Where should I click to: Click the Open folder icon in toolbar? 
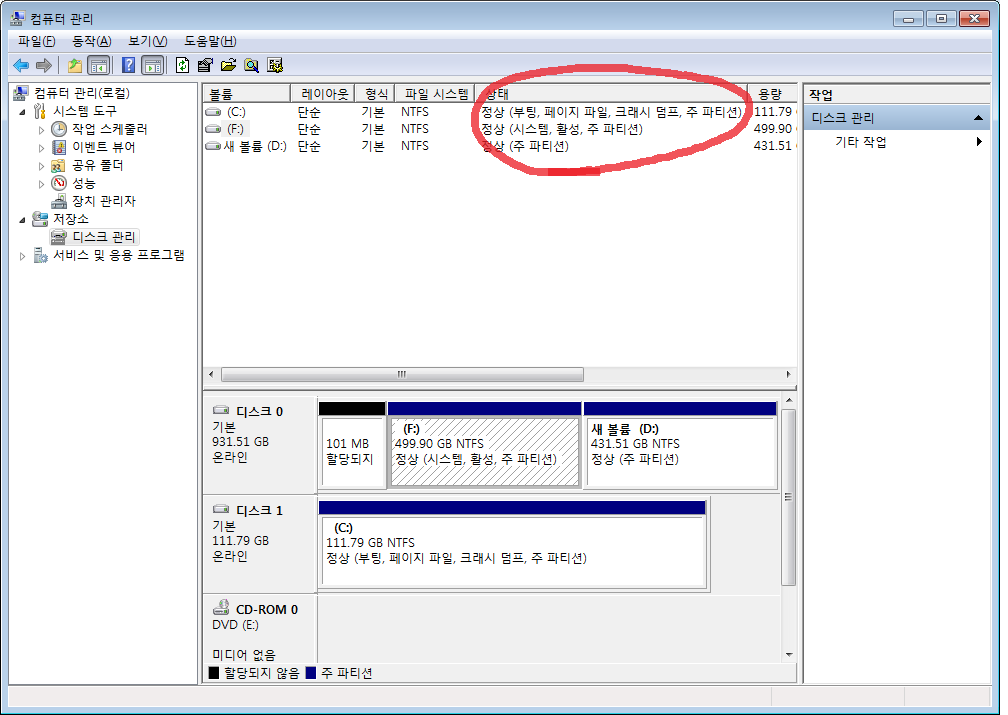tap(228, 65)
